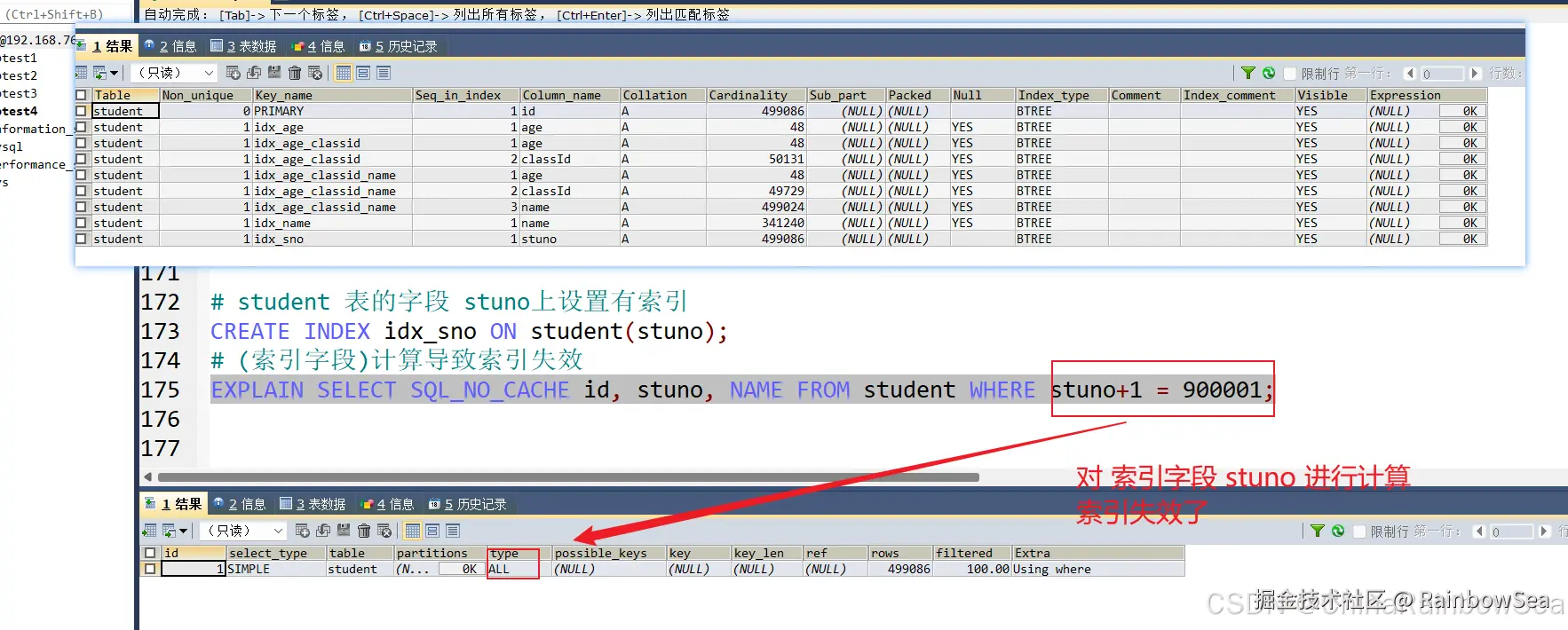1568x630 pixels.
Task: Click the floppy disk save icon in upper result toolbar
Action: [274, 73]
